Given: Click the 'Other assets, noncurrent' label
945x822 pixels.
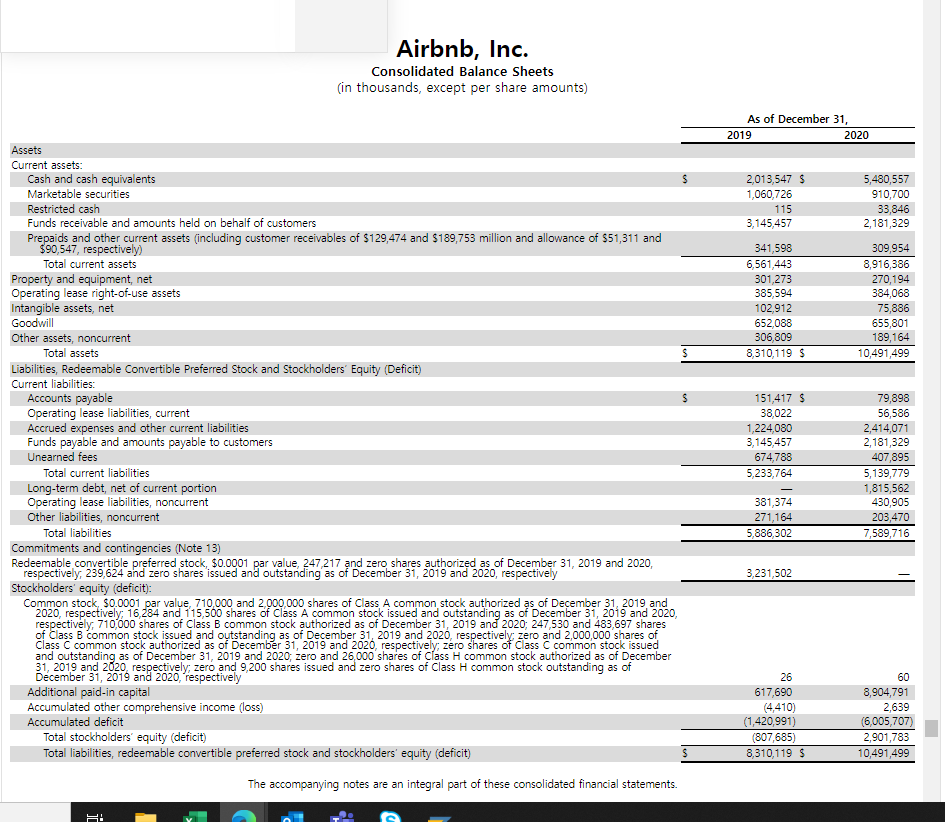Looking at the screenshot, I should point(71,338).
